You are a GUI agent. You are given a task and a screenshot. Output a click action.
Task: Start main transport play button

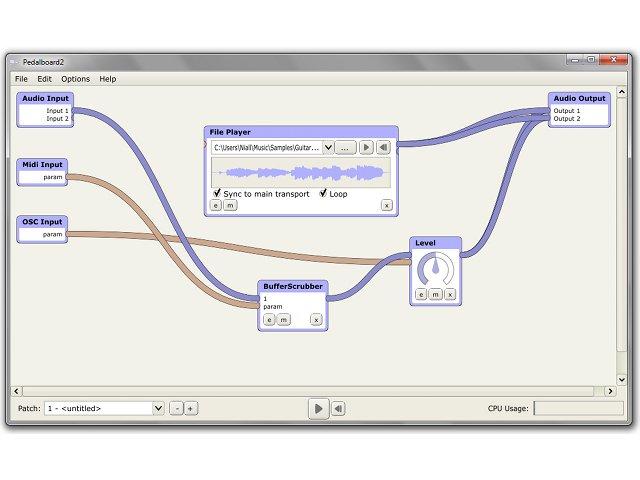pos(318,409)
